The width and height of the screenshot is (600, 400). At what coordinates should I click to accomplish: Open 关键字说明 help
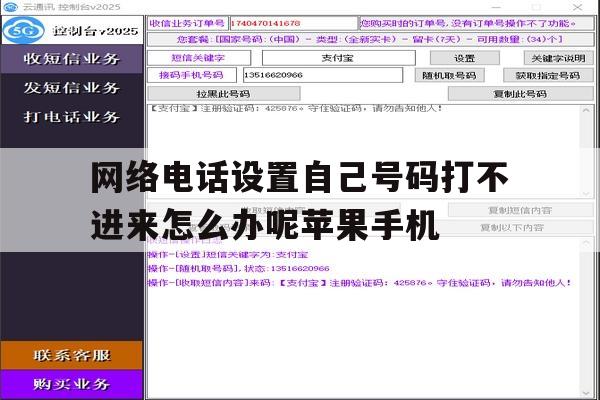tap(558, 58)
